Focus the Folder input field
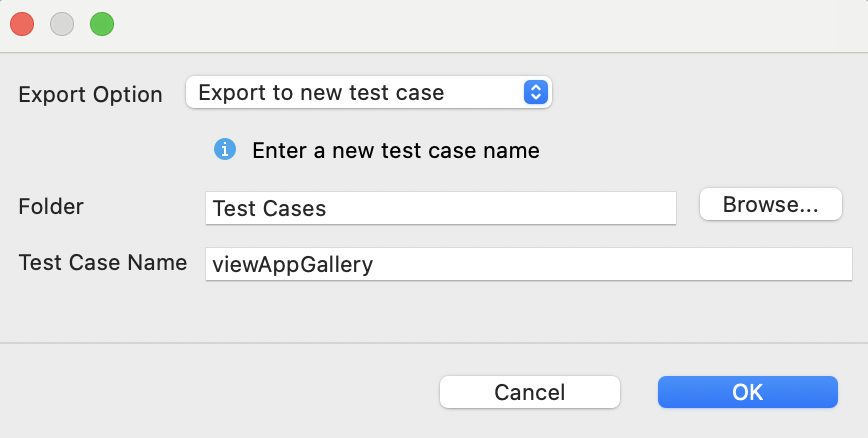Image resolution: width=868 pixels, height=438 pixels. point(440,208)
